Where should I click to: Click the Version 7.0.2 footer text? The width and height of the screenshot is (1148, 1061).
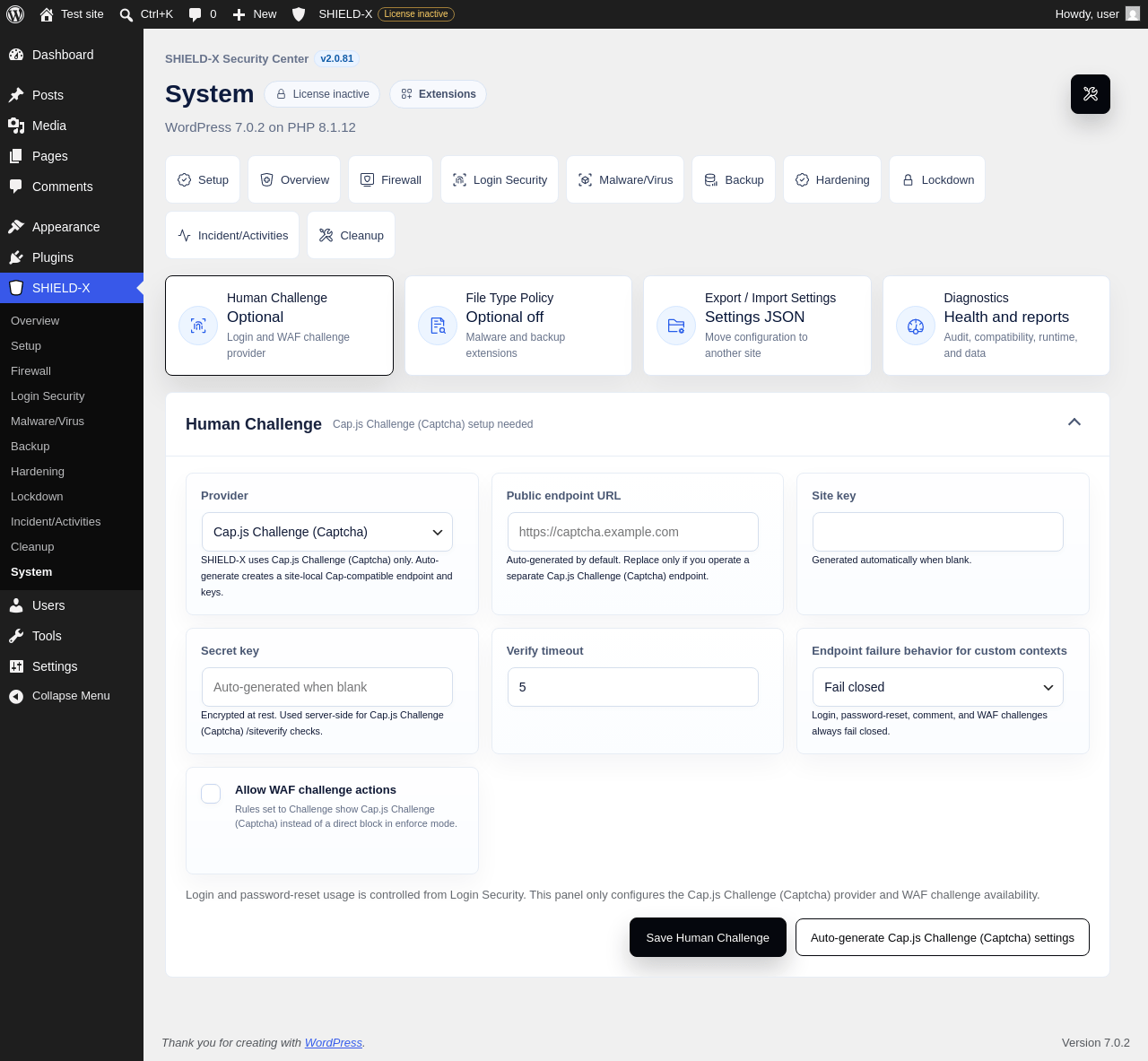pyautogui.click(x=1096, y=1042)
